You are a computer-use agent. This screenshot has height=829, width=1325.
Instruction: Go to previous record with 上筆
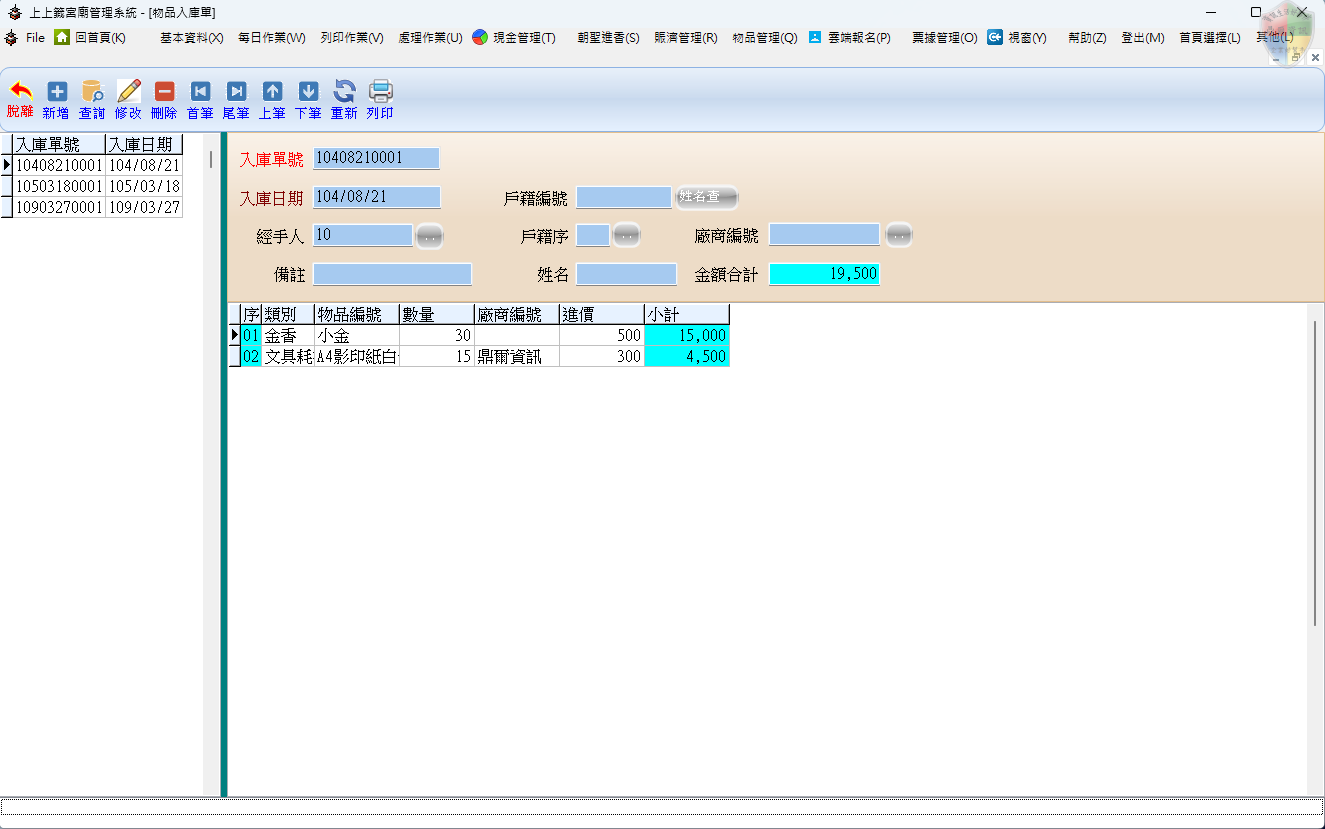pyautogui.click(x=272, y=92)
